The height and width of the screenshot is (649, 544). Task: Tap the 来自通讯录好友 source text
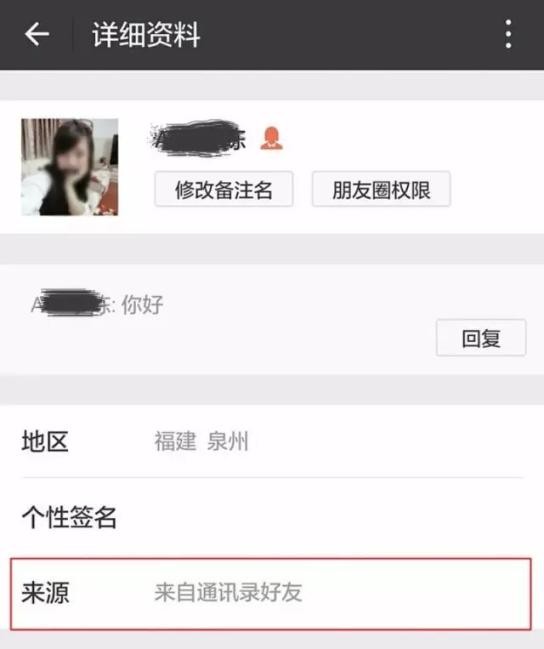point(228,592)
